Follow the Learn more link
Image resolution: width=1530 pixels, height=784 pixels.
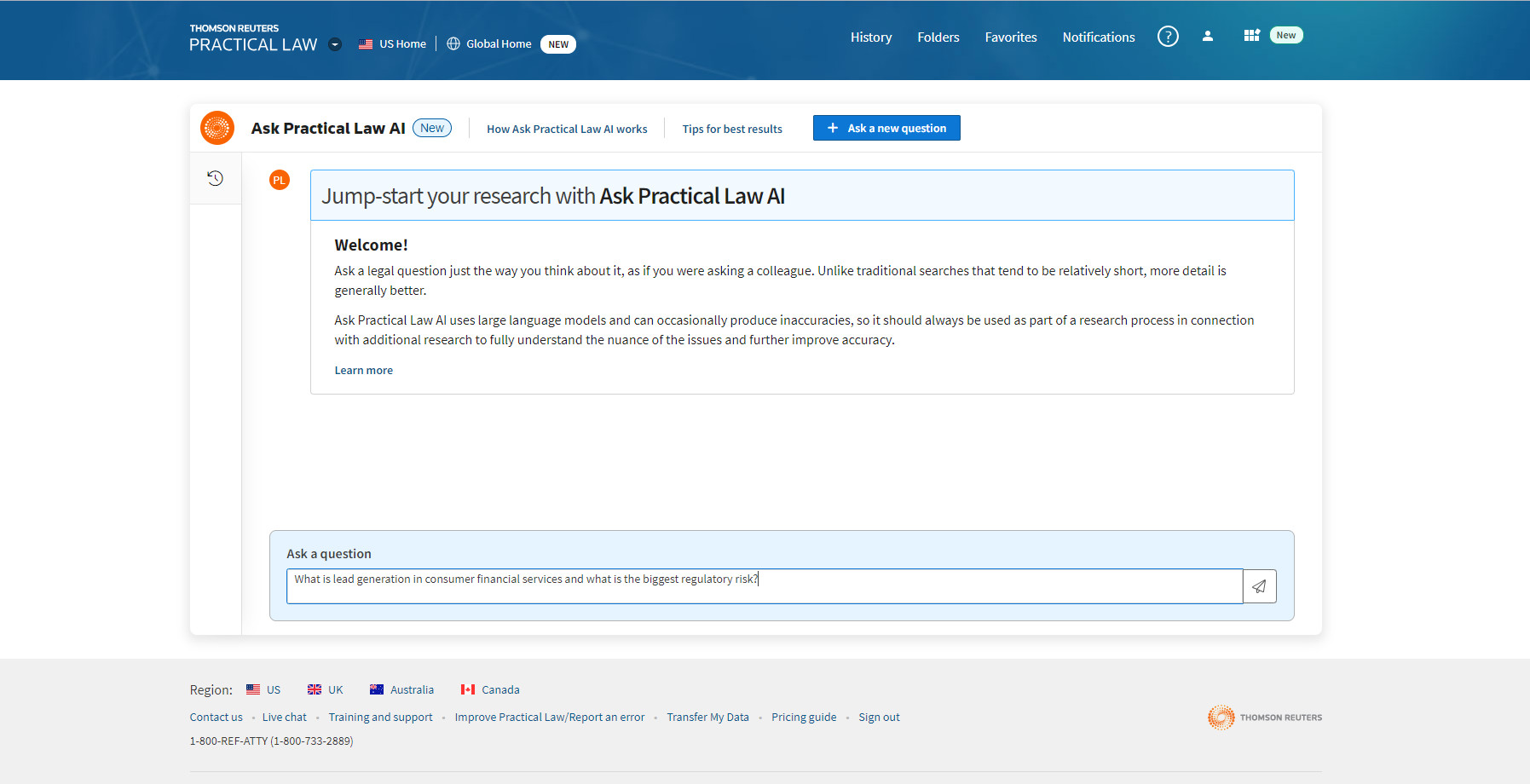tap(364, 370)
